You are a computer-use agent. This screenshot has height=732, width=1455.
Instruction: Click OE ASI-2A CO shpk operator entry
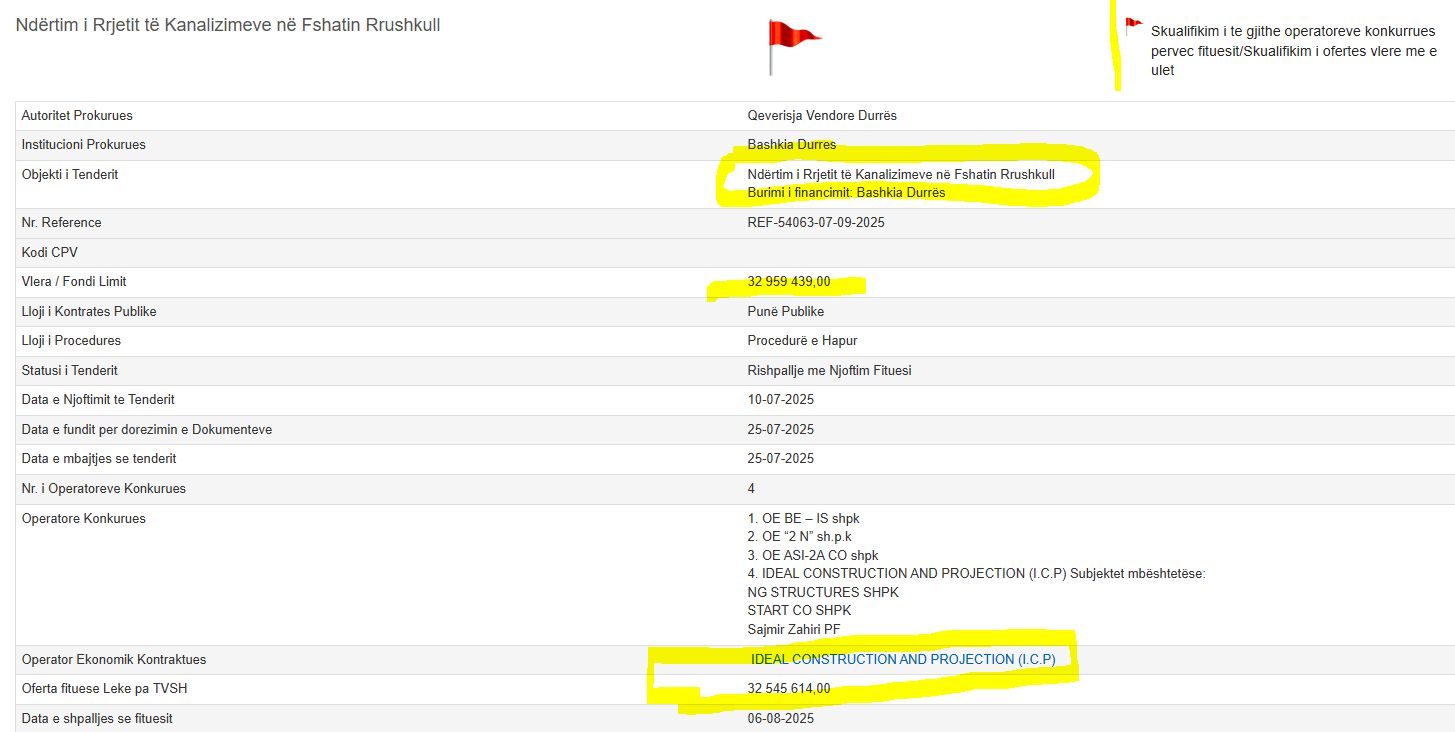pos(813,556)
